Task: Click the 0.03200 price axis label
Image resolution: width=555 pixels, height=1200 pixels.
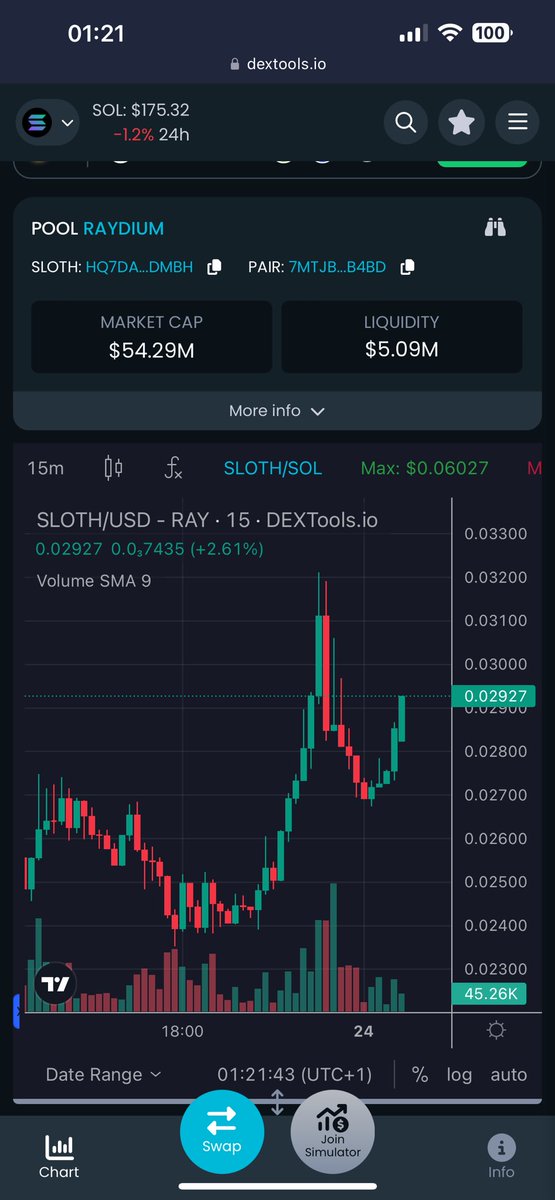Action: click(496, 577)
